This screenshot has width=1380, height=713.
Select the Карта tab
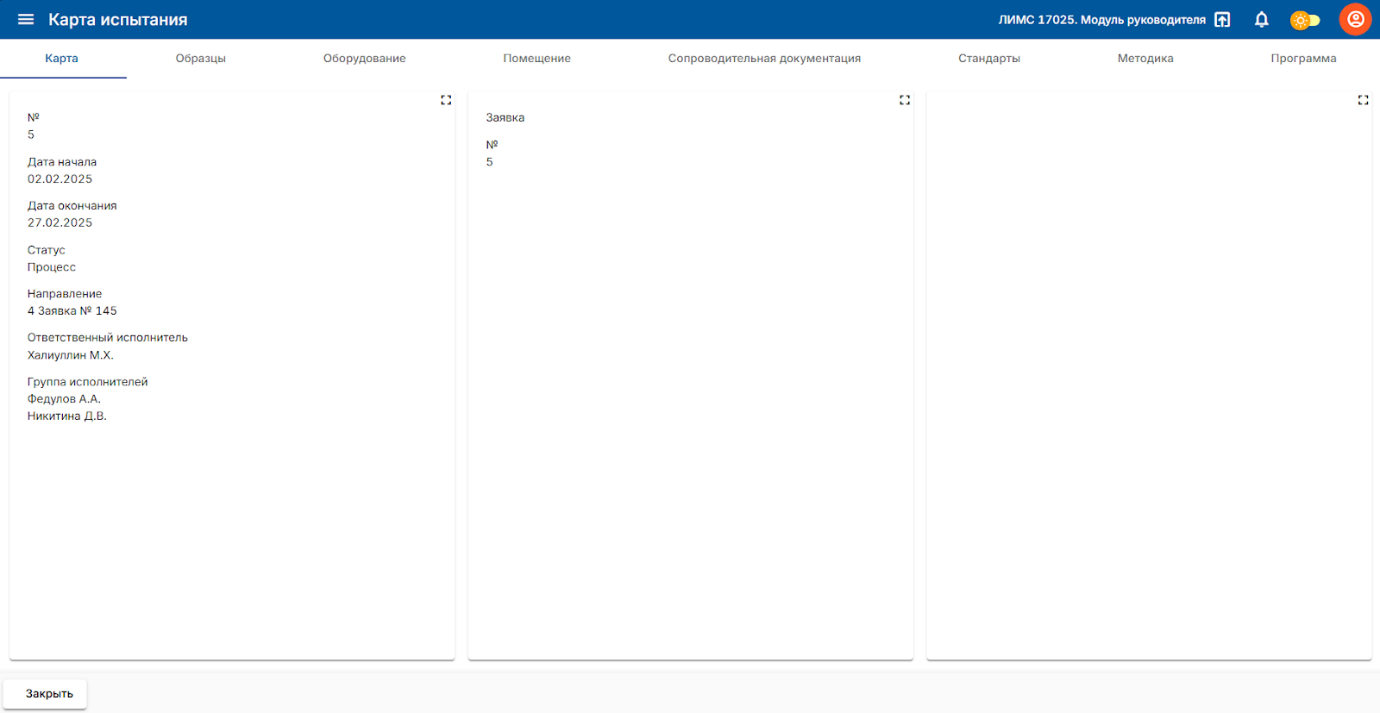pos(62,58)
